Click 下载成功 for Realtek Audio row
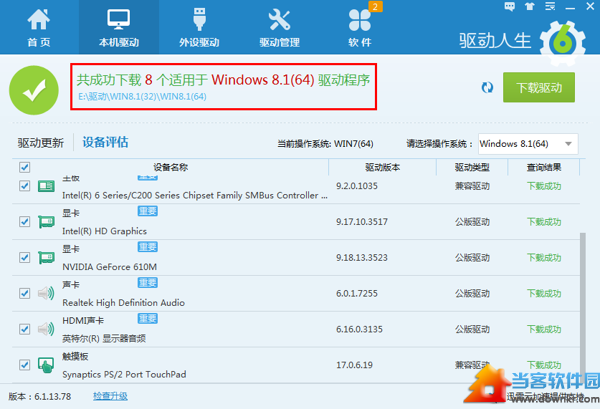The image size is (600, 409). [544, 293]
